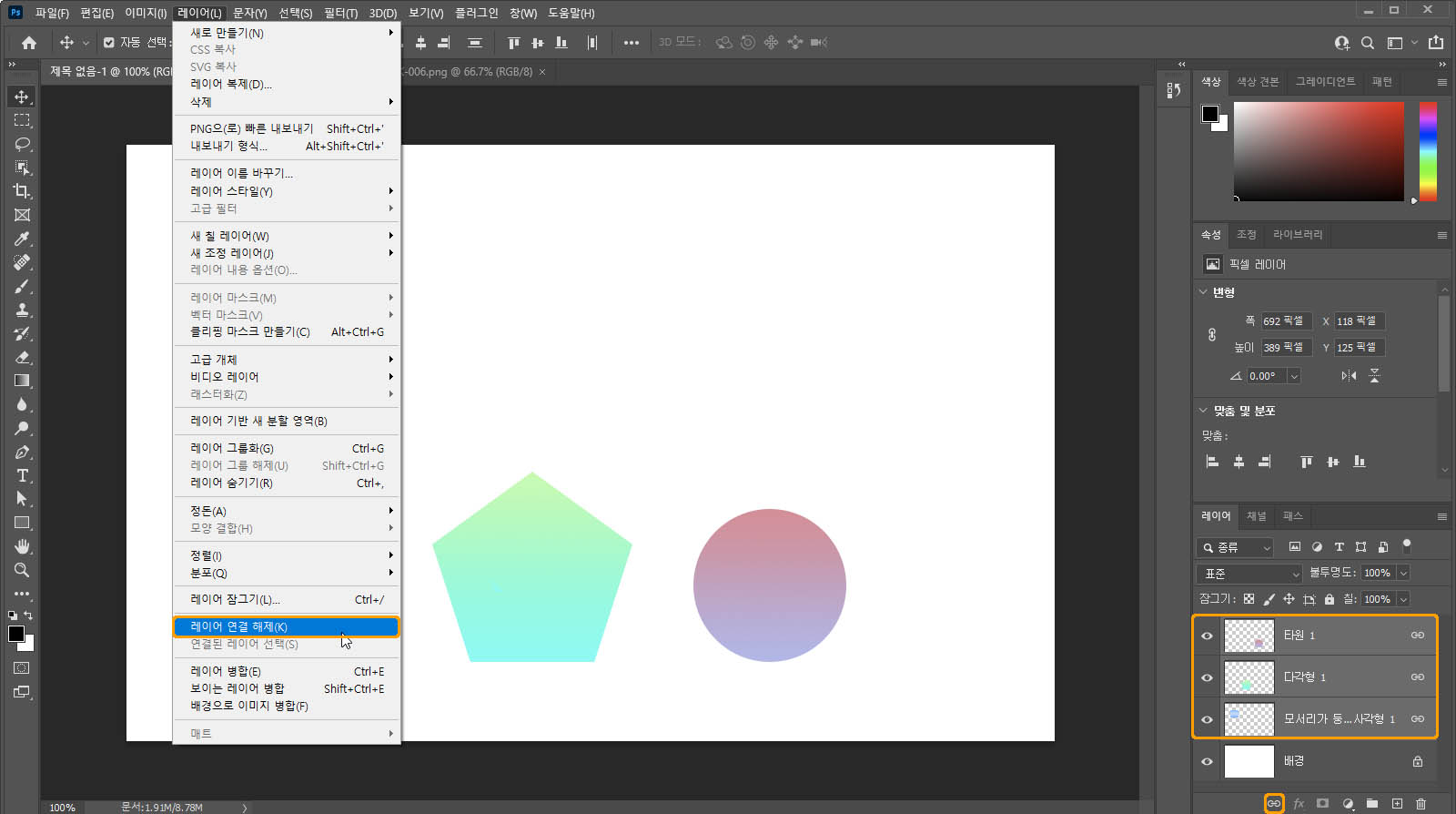Expand the 새로 만들기 submenu
The height and width of the screenshot is (814, 1456).
coord(286,33)
